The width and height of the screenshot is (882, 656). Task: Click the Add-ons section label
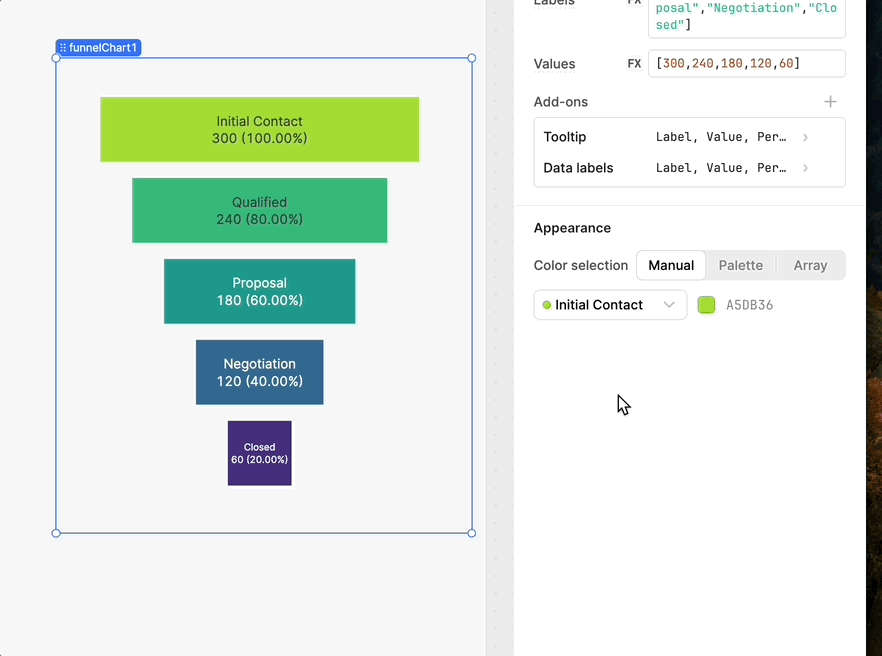tap(561, 102)
